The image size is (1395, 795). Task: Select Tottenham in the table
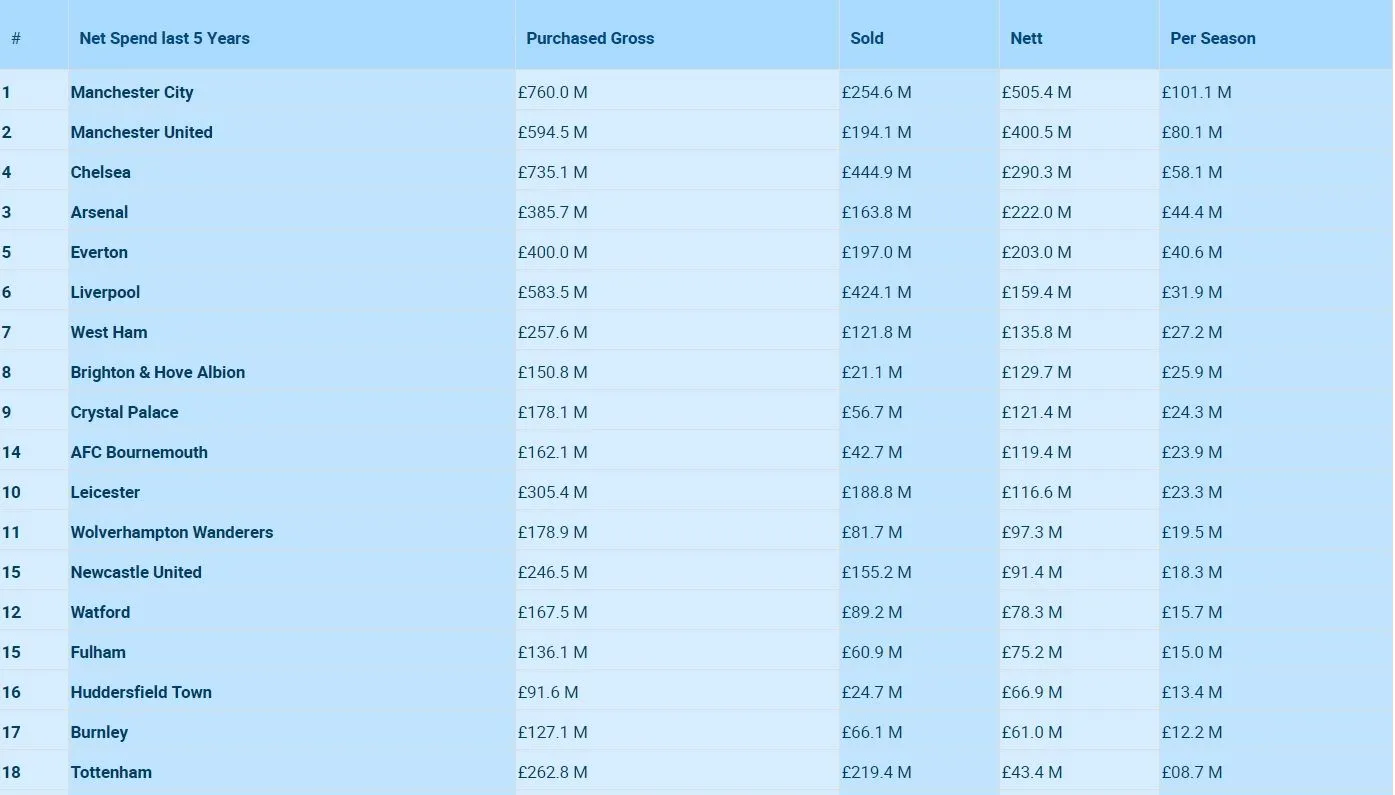point(111,773)
